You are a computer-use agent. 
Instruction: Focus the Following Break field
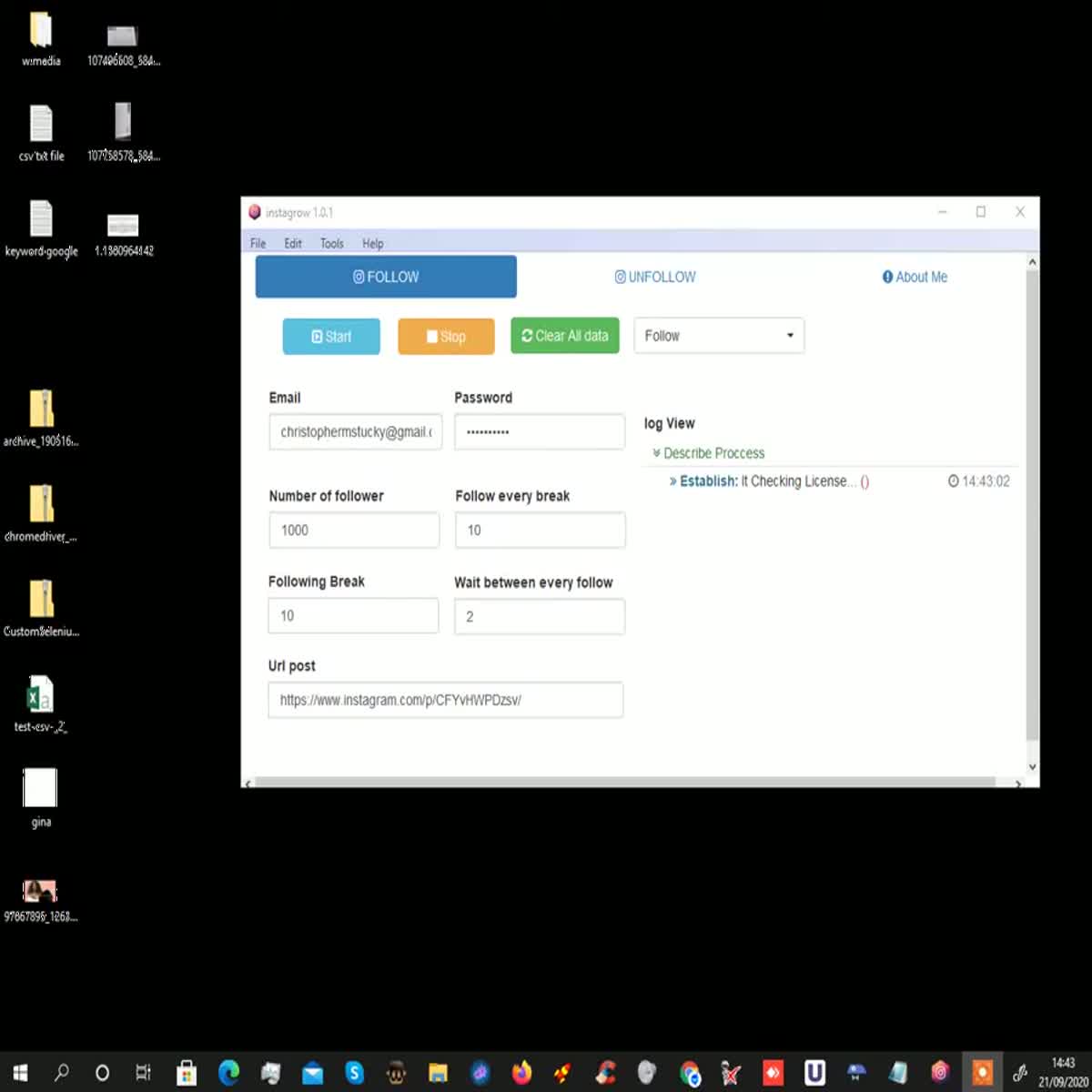pos(353,616)
